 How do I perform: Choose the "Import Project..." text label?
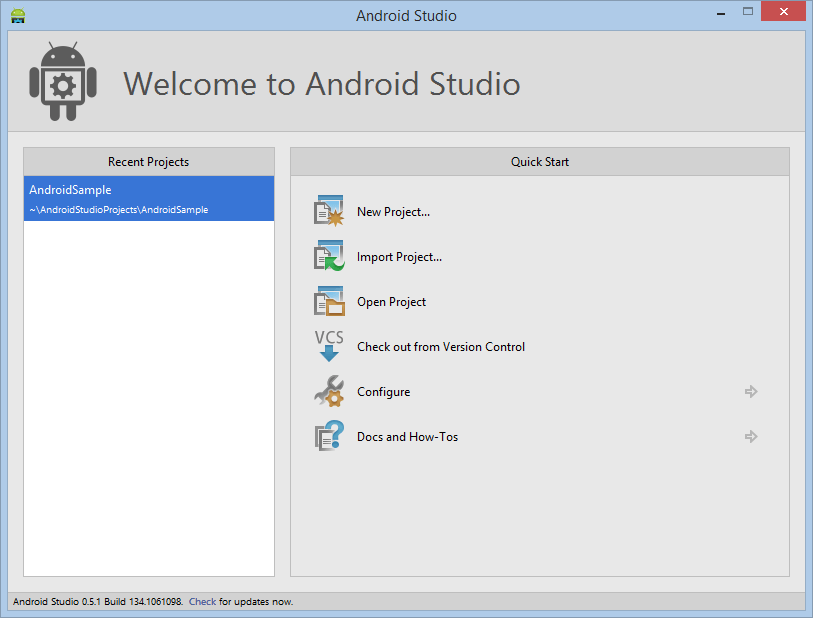tap(399, 257)
